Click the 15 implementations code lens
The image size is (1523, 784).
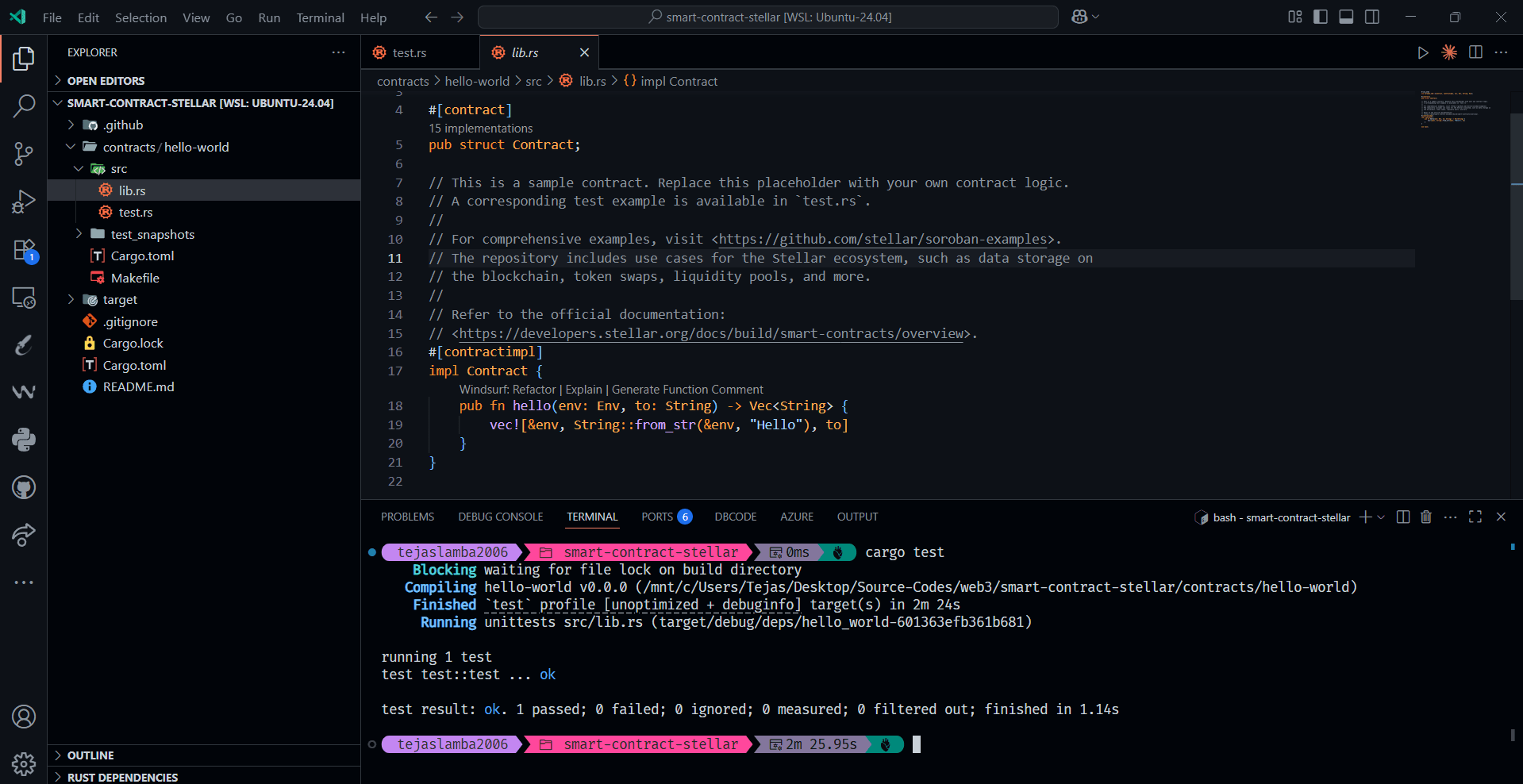pos(481,129)
